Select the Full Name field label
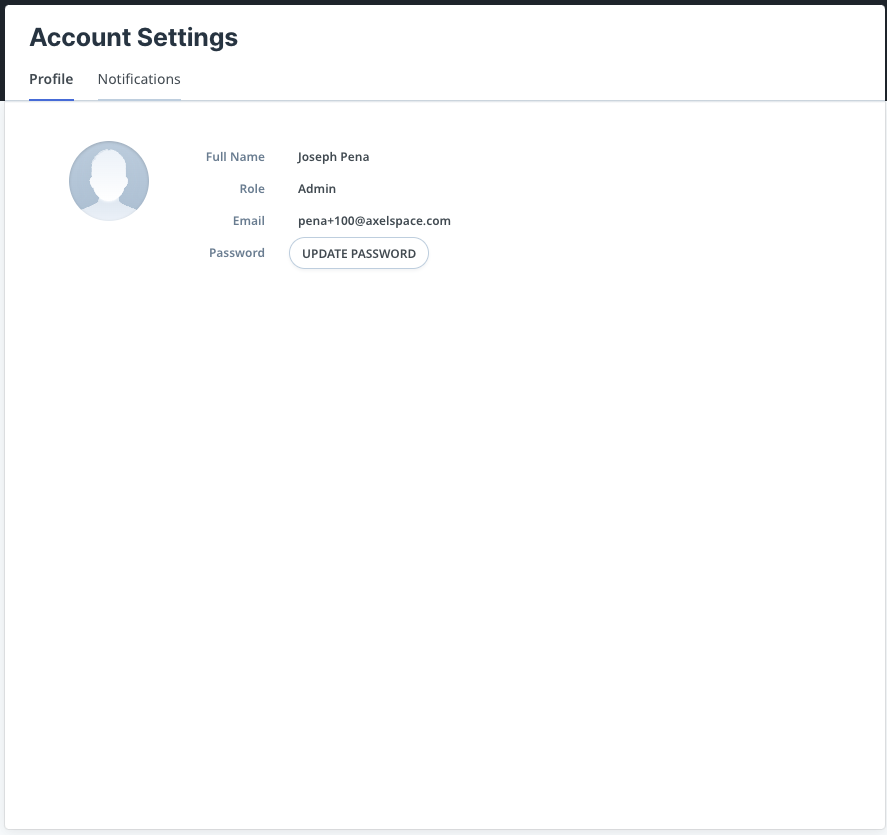This screenshot has height=835, width=887. (x=235, y=157)
